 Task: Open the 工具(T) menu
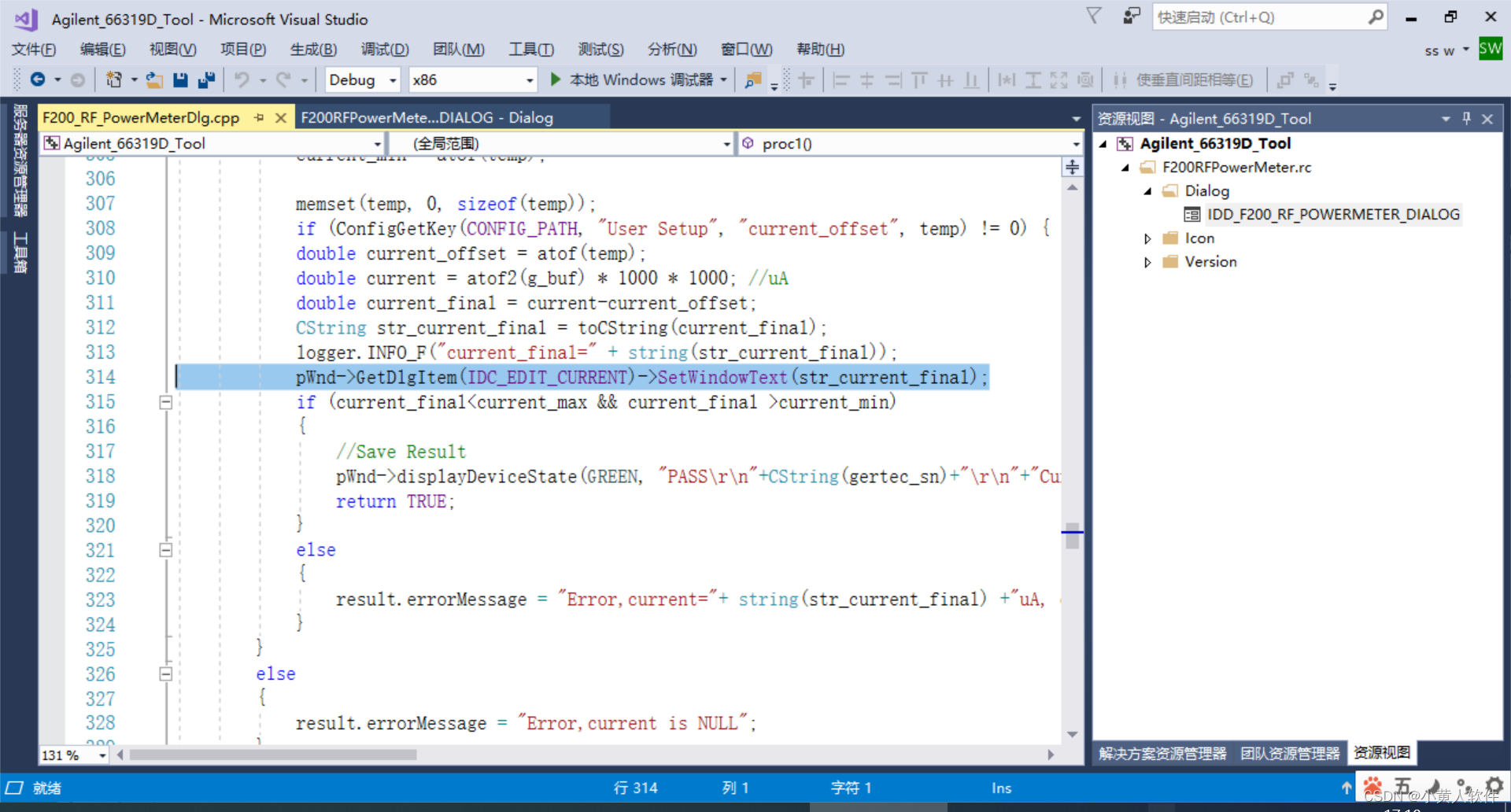click(531, 50)
